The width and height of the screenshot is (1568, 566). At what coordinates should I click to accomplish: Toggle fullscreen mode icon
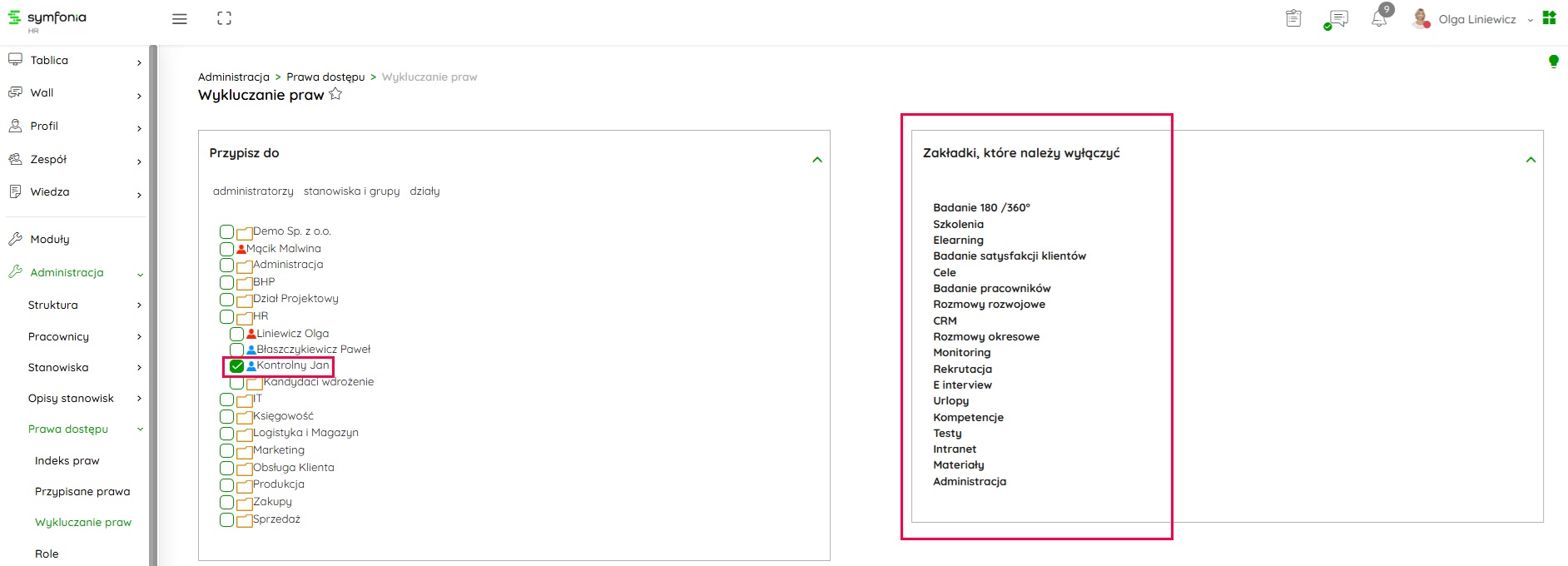pyautogui.click(x=224, y=18)
